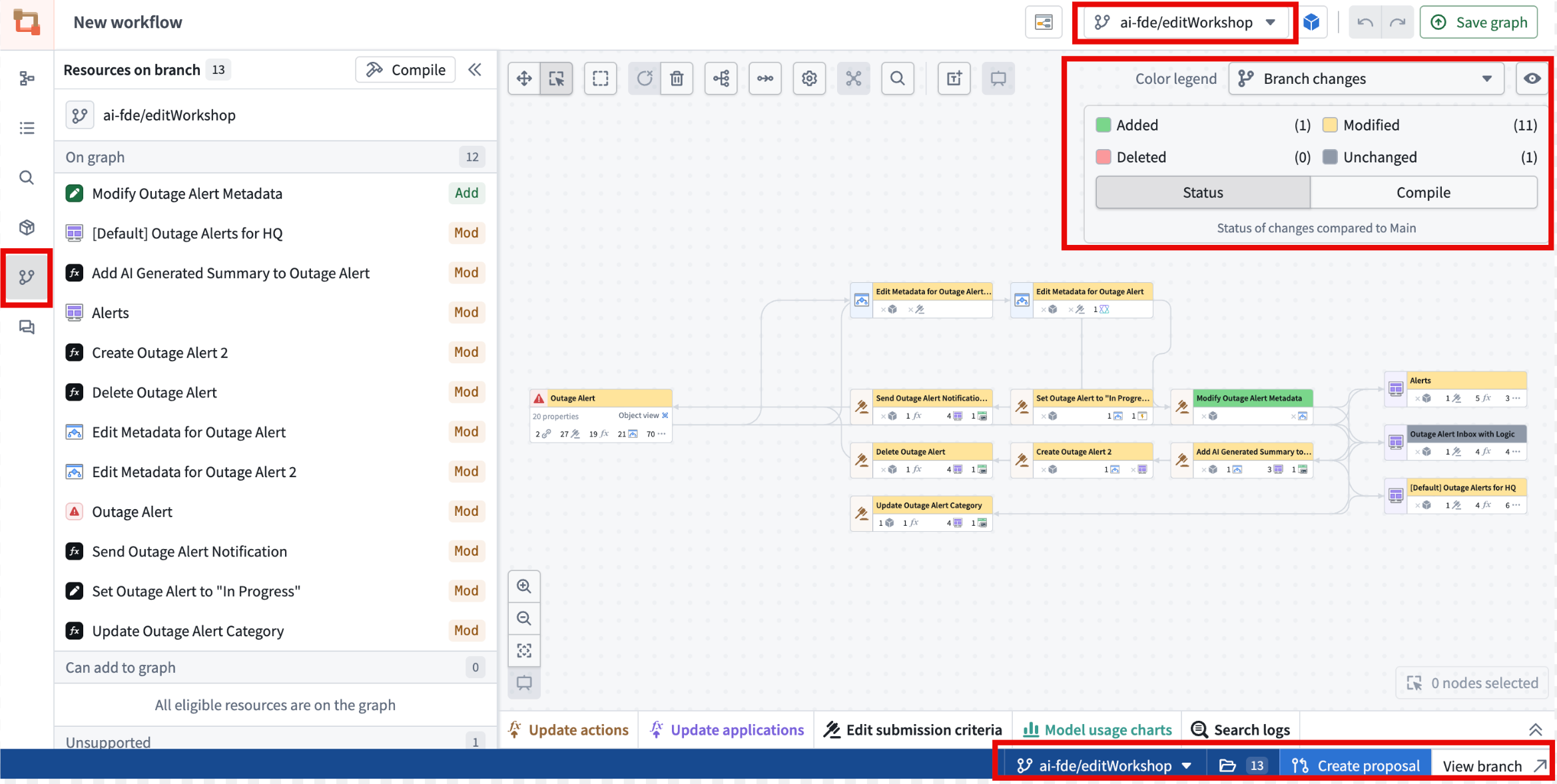
Task: Toggle the color legend eye visibility icon
Action: 1532,79
